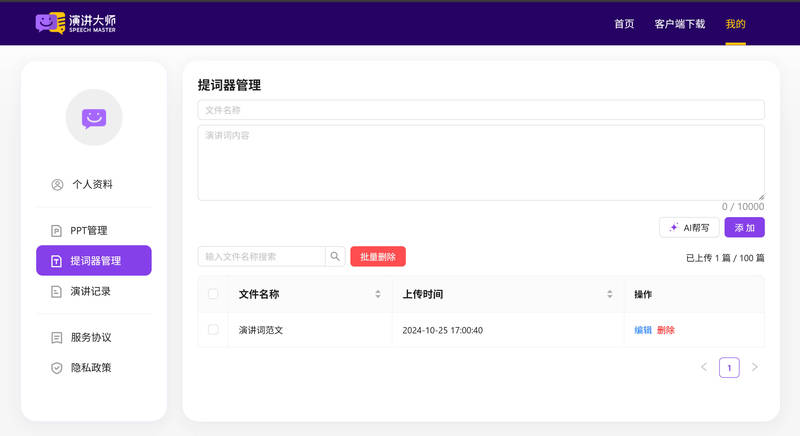The height and width of the screenshot is (436, 800).
Task: Sort by 上传时间 column arrows
Action: [610, 294]
